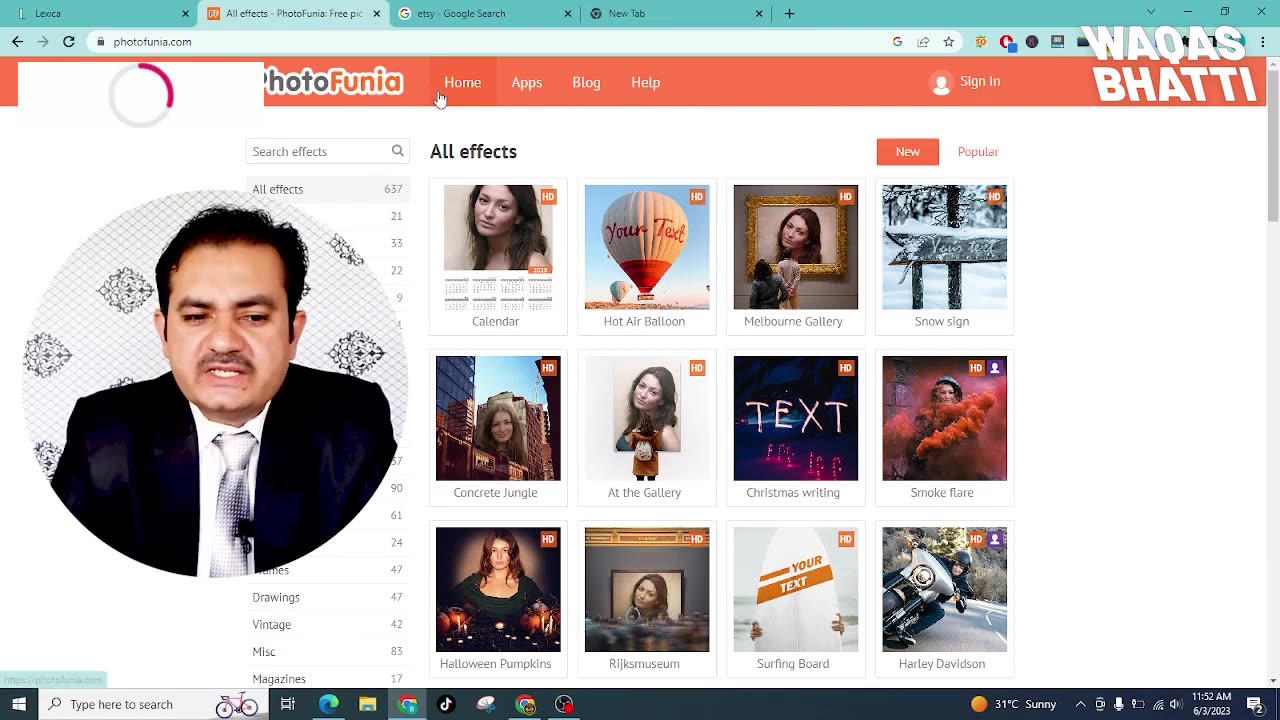Click the SQ extension icon in Chrome toolbar

tap(981, 42)
